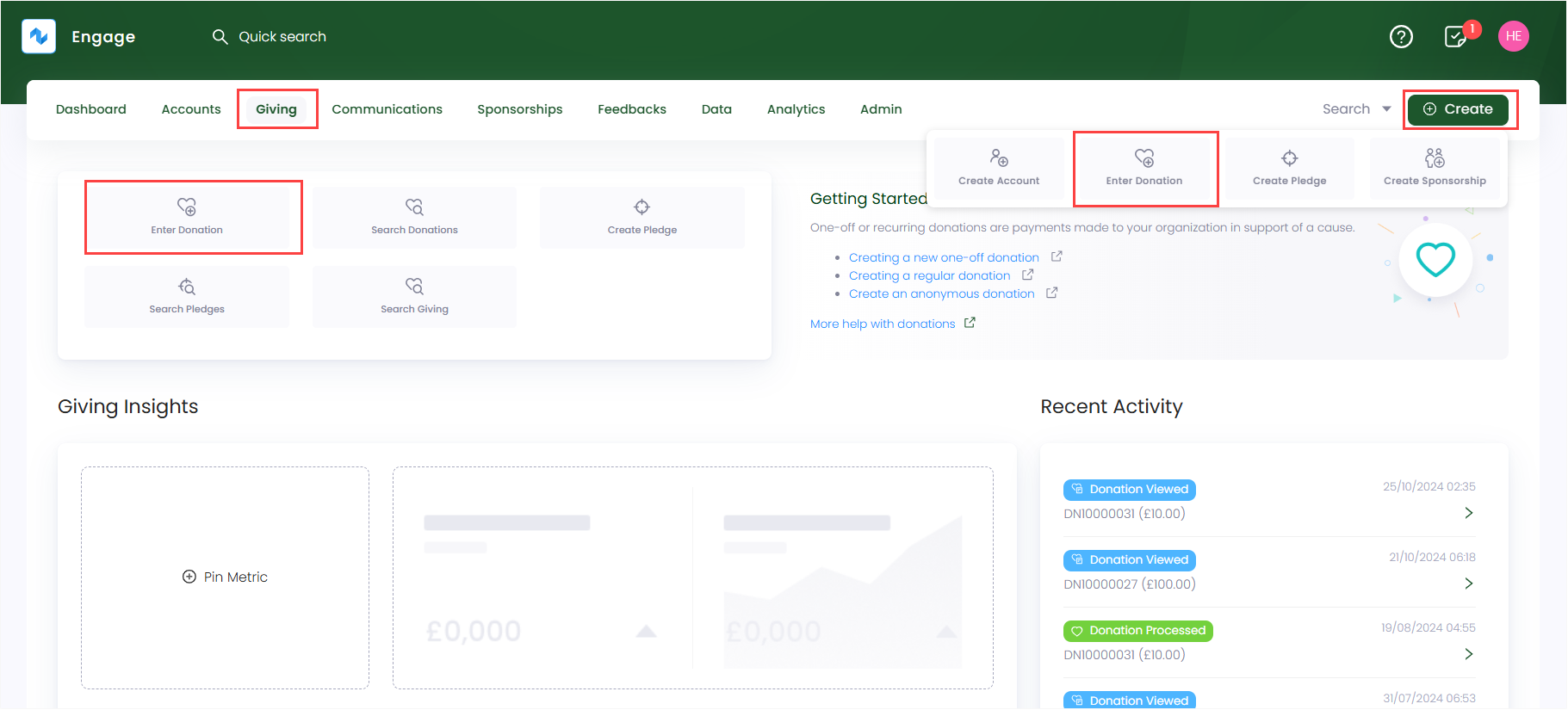The image size is (1568, 710).
Task: Open the Accounts tab
Action: 191,109
